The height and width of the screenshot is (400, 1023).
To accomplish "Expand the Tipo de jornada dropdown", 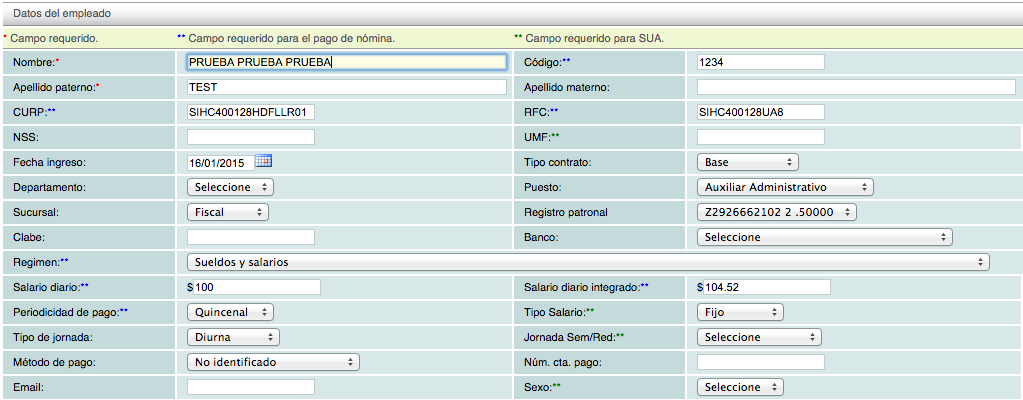I will pyautogui.click(x=233, y=337).
